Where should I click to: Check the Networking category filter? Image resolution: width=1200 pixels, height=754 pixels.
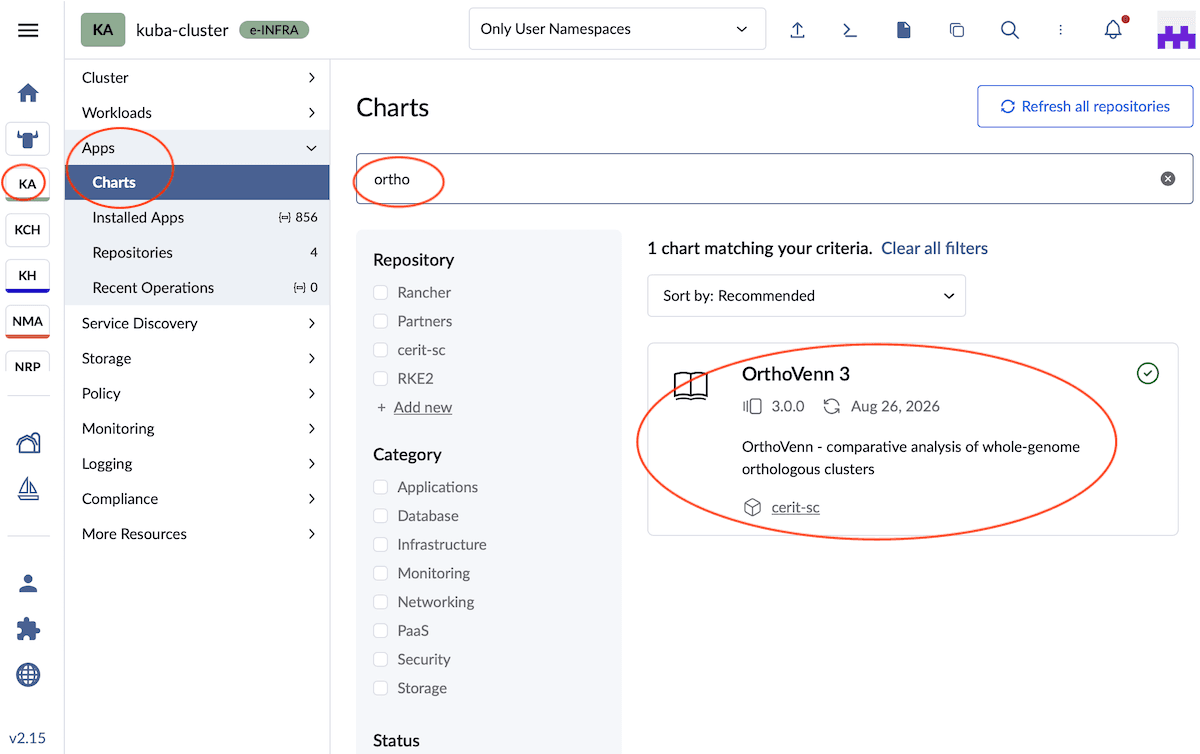(380, 602)
